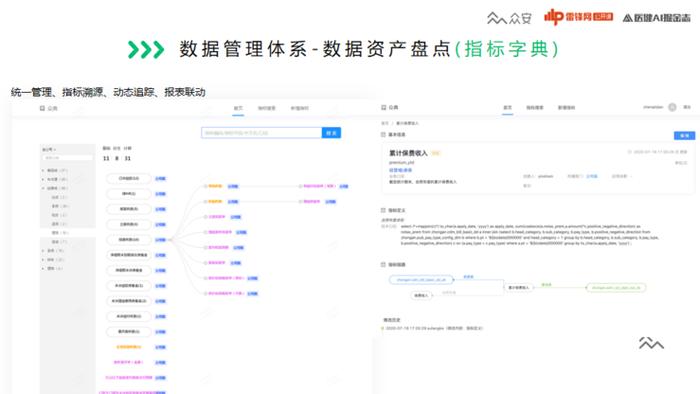This screenshot has height=394, width=700.
Task: Focus the filter field in the left sidebar
Action: pos(67,158)
